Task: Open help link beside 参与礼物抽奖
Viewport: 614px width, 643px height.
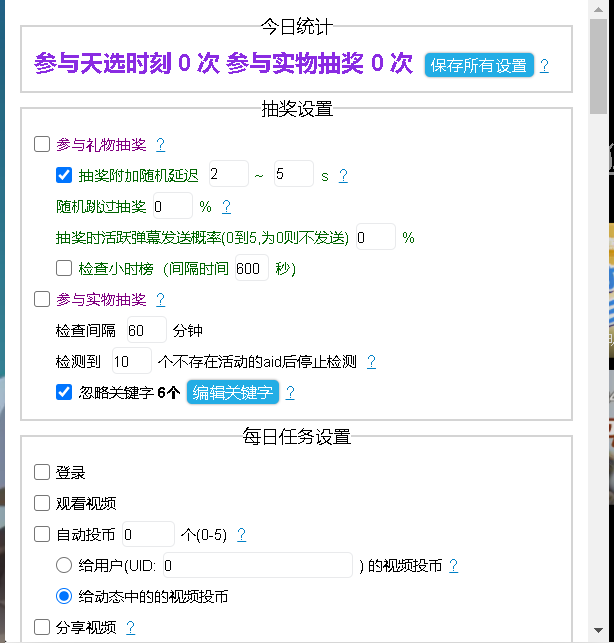Action: tap(160, 145)
